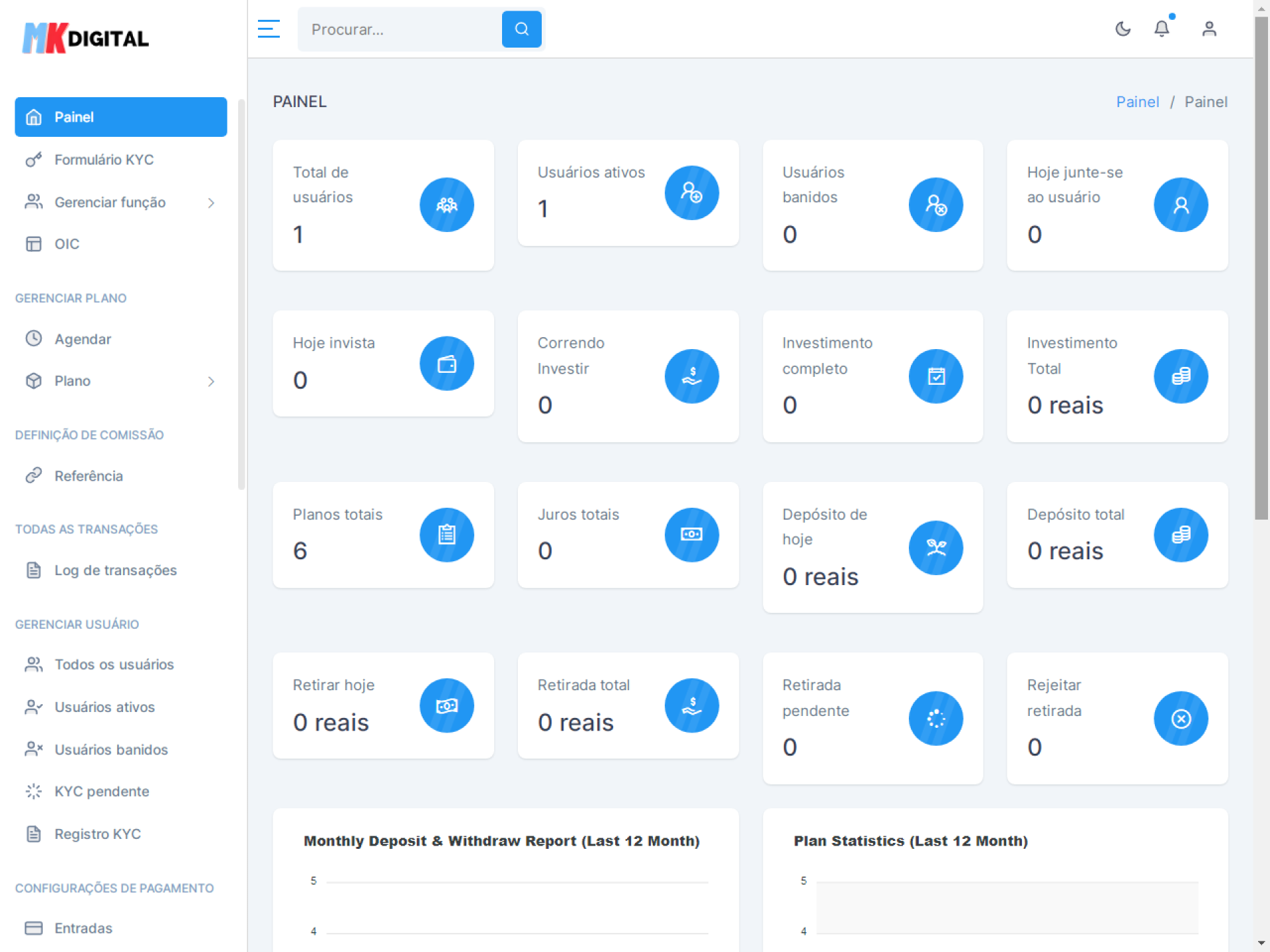This screenshot has width=1270, height=952.
Task: Click Total de usuários group icon
Action: pyautogui.click(x=446, y=205)
